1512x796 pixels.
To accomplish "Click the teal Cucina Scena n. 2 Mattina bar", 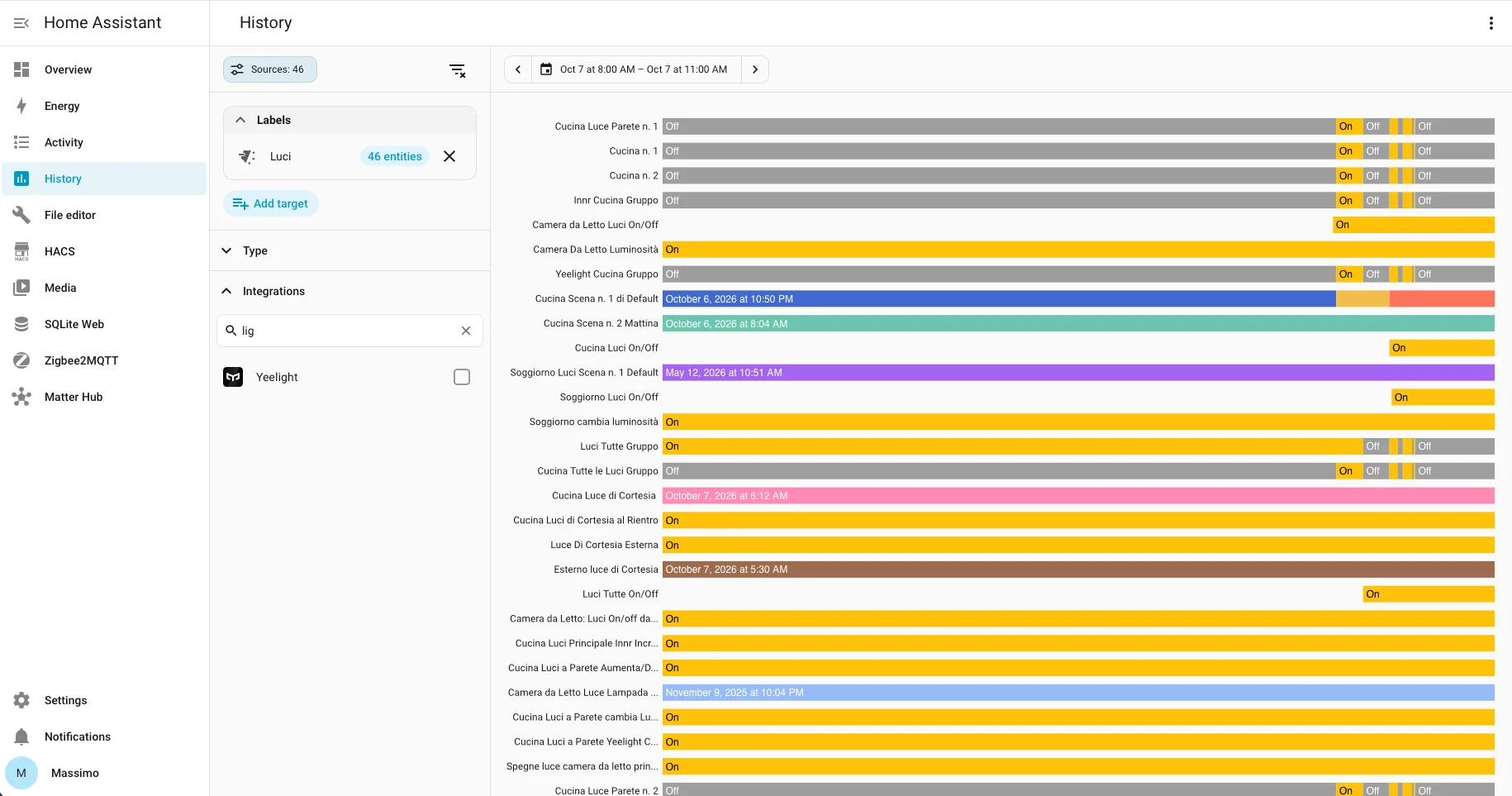I will pyautogui.click(x=1078, y=324).
